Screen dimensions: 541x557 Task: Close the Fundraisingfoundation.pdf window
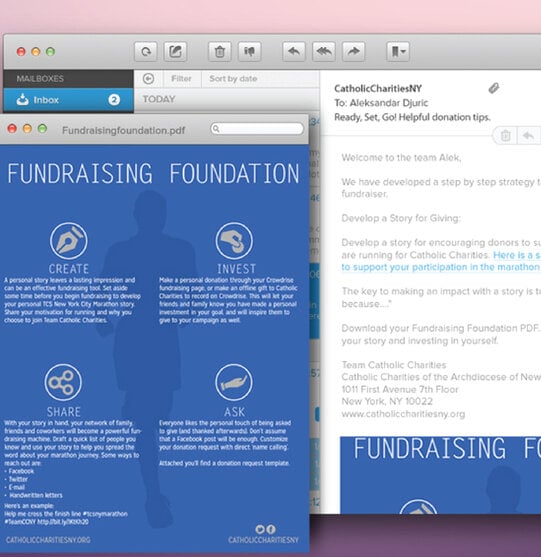point(12,129)
